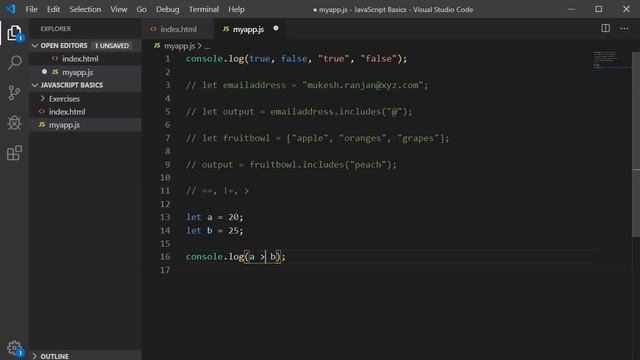Click the 'let a = 20;' code line

coord(214,217)
